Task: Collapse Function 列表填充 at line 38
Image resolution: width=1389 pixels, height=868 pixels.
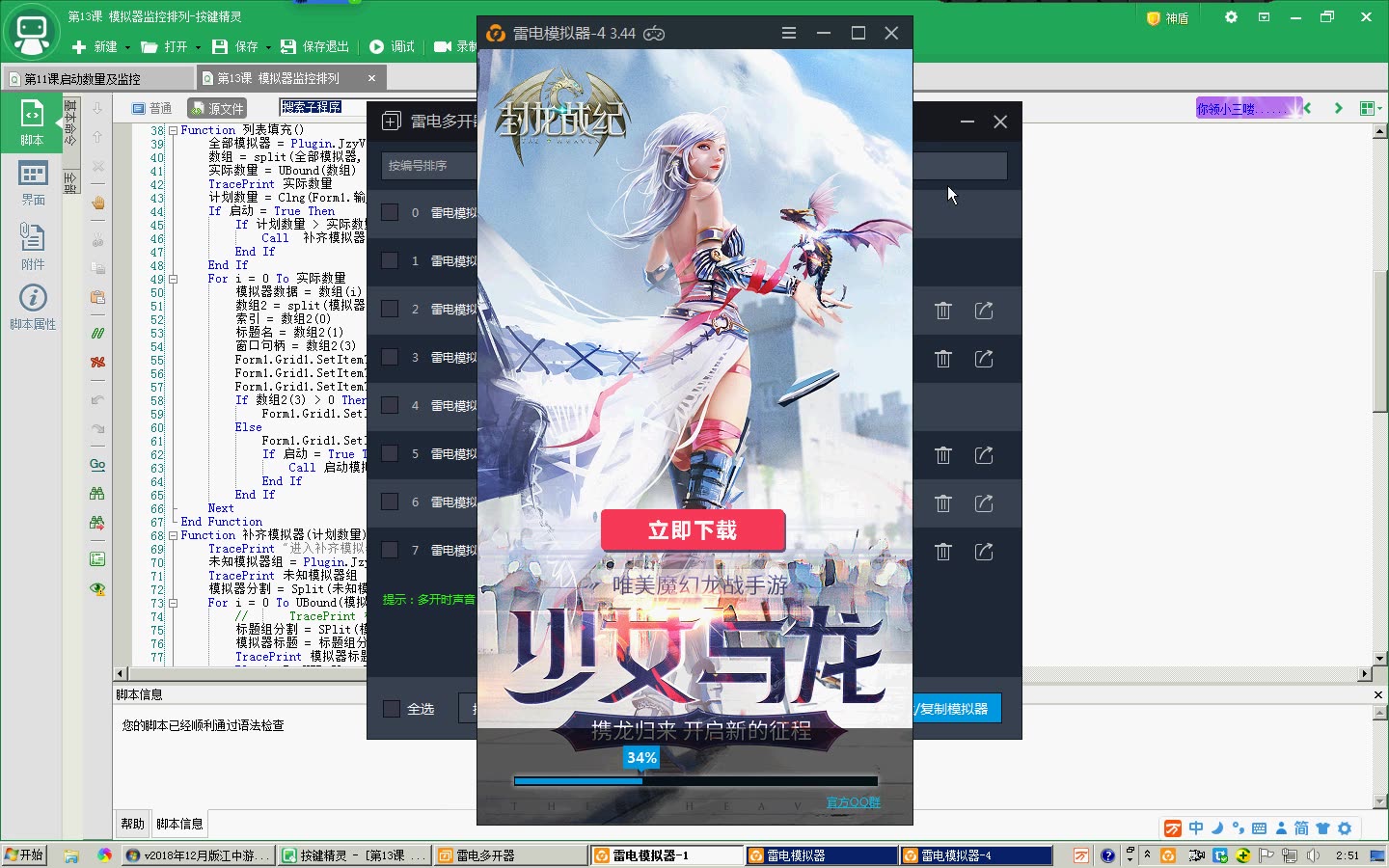Action: [x=174, y=130]
